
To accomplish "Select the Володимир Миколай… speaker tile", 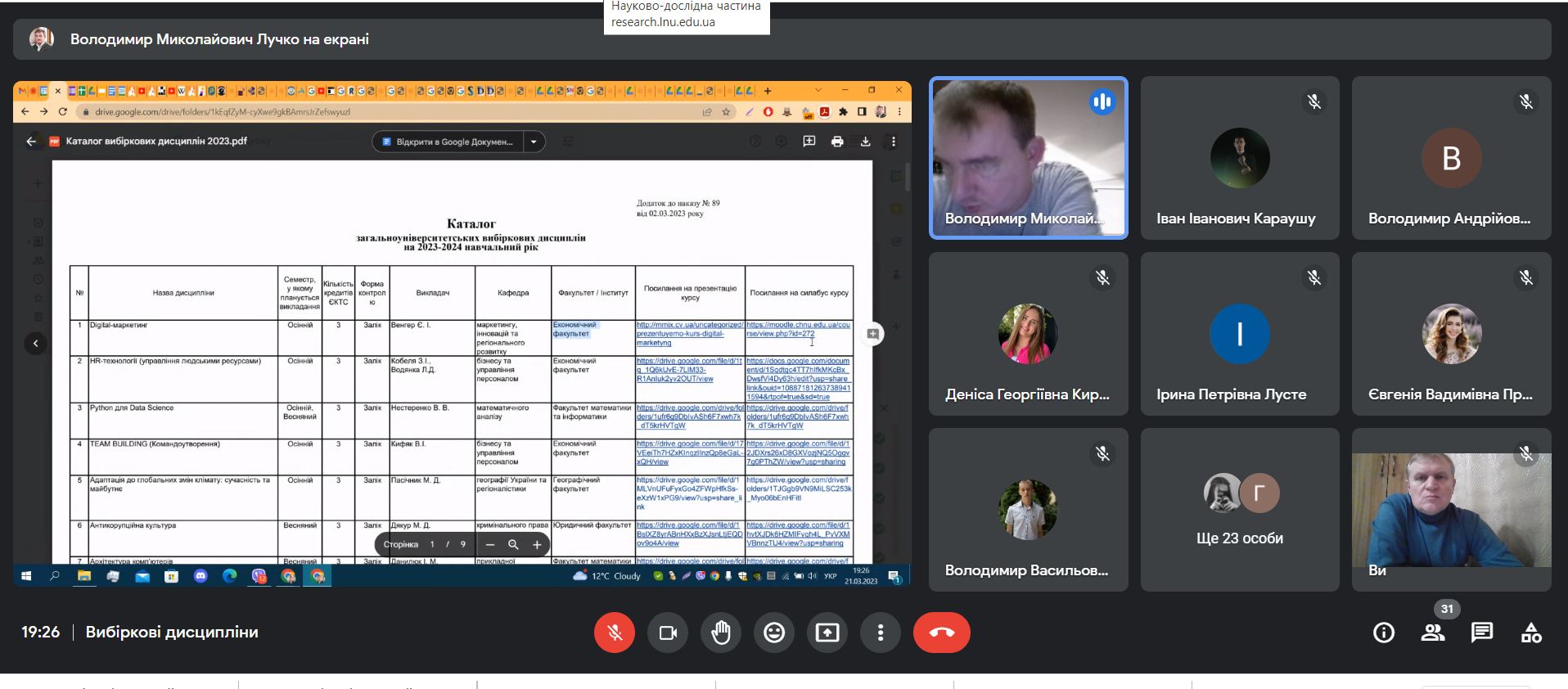I will coord(1029,158).
